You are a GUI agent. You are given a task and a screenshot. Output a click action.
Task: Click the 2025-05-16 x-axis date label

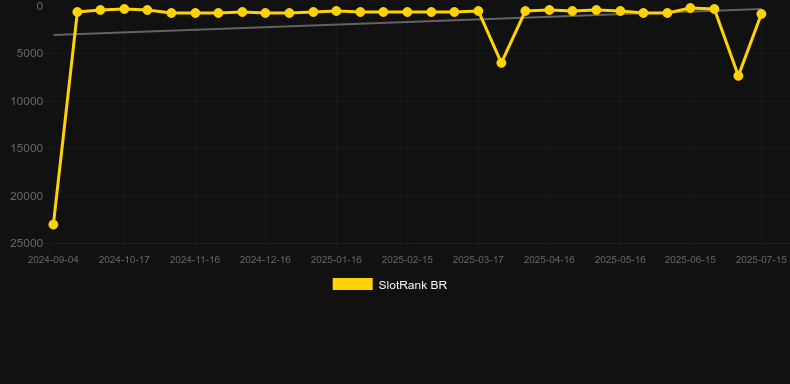[620, 260]
